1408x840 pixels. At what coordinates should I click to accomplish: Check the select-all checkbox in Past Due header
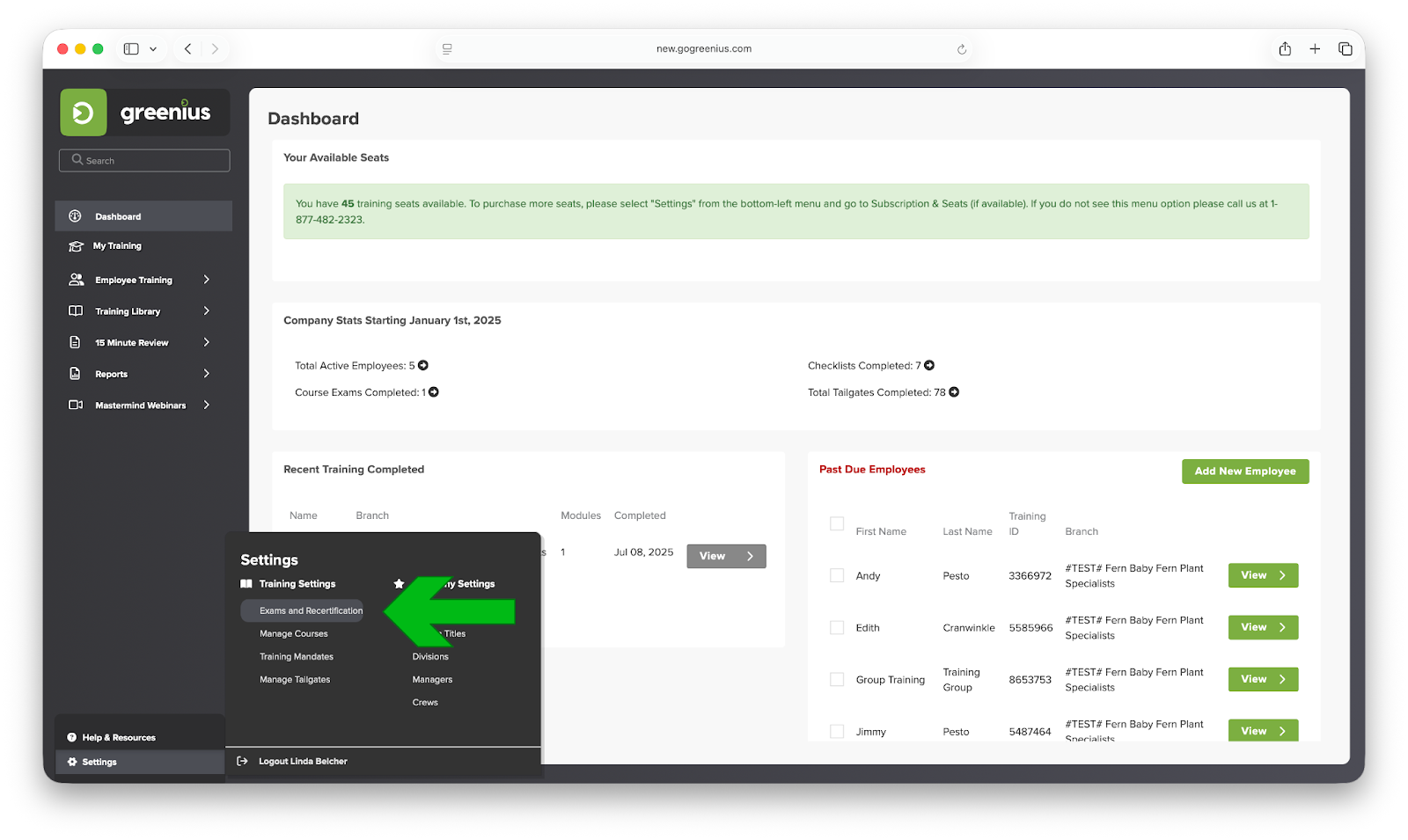pyautogui.click(x=837, y=524)
